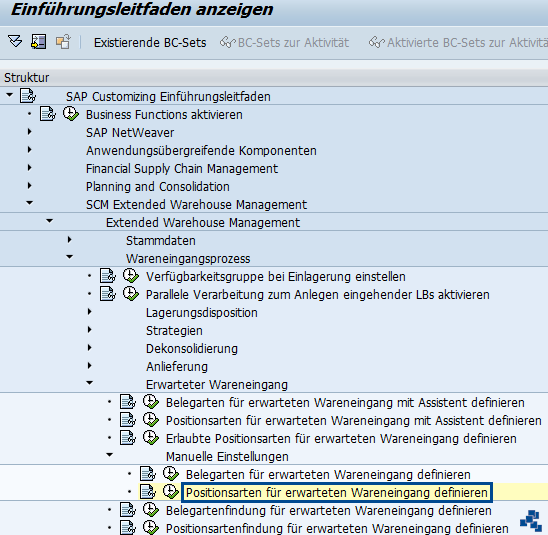This screenshot has width=548, height=535.
Task: Select Belegartenfindung für erwarteten Wareneingang definieren text
Action: coord(329,511)
